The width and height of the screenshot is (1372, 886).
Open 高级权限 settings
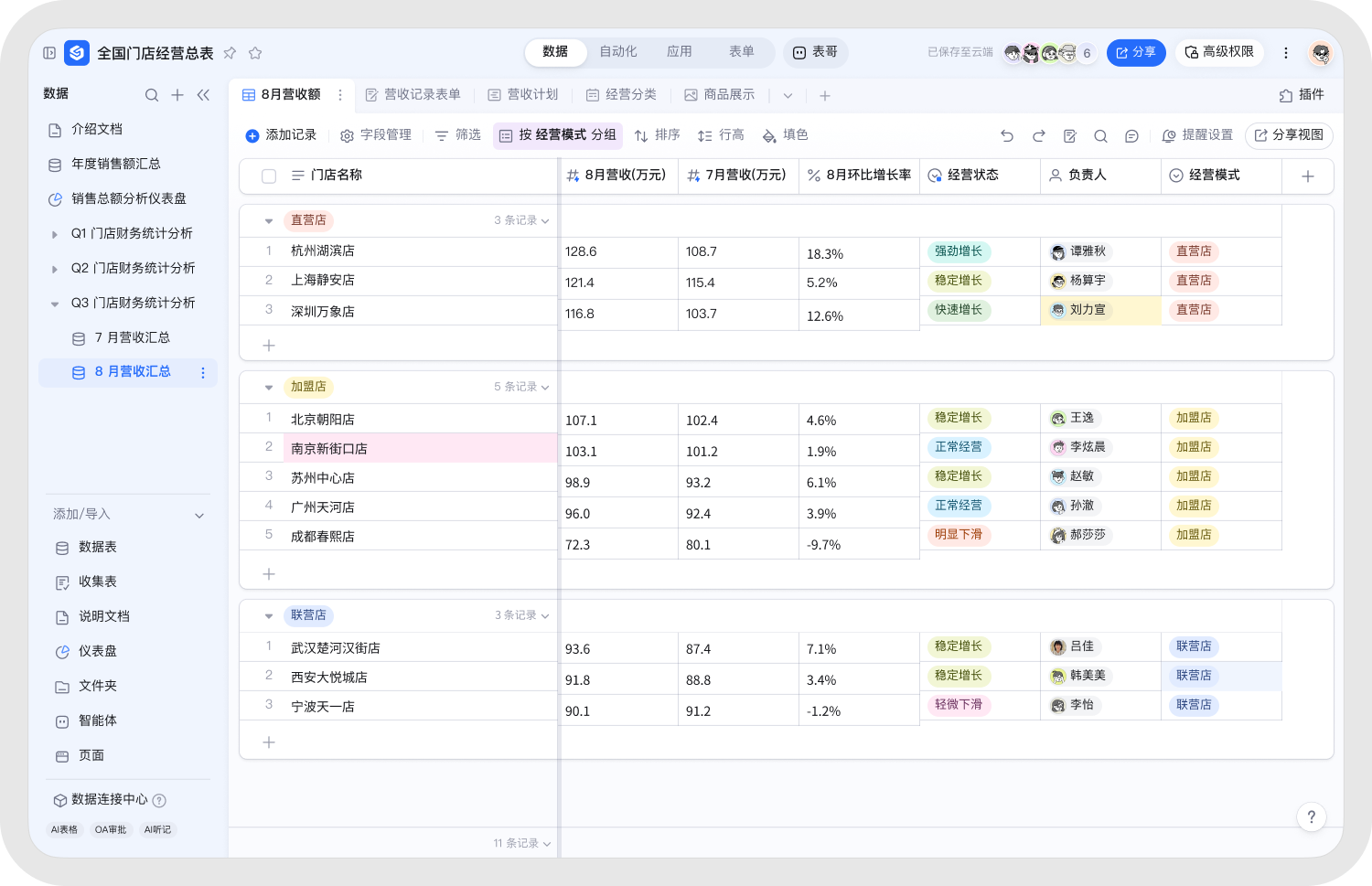1219,52
